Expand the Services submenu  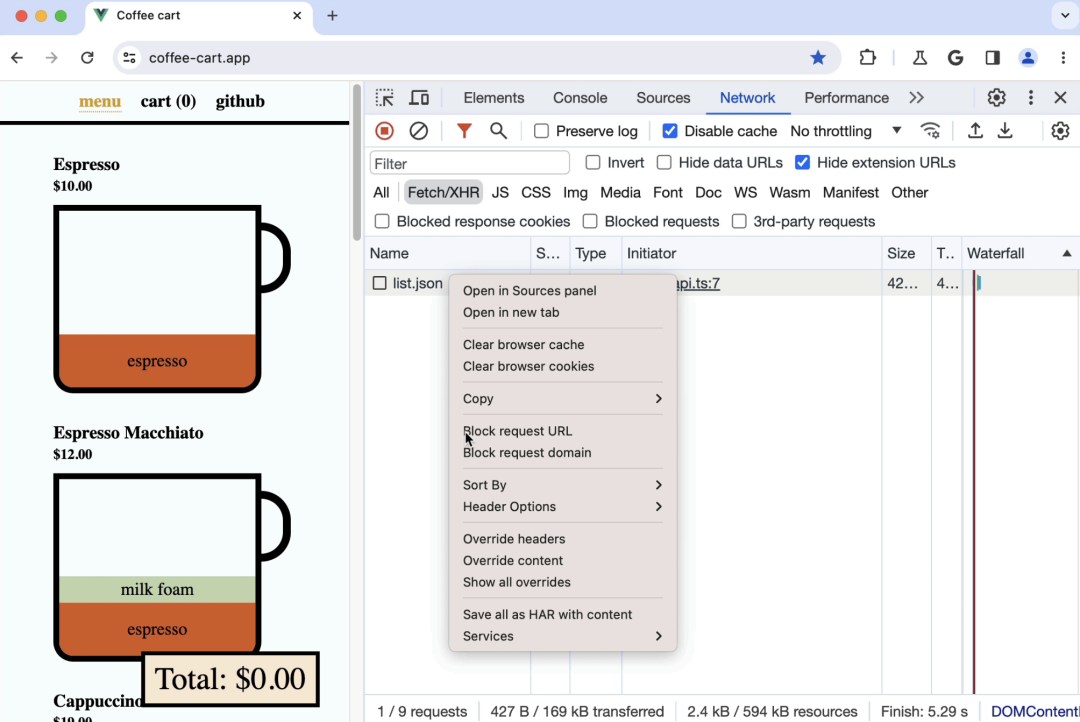tap(562, 636)
